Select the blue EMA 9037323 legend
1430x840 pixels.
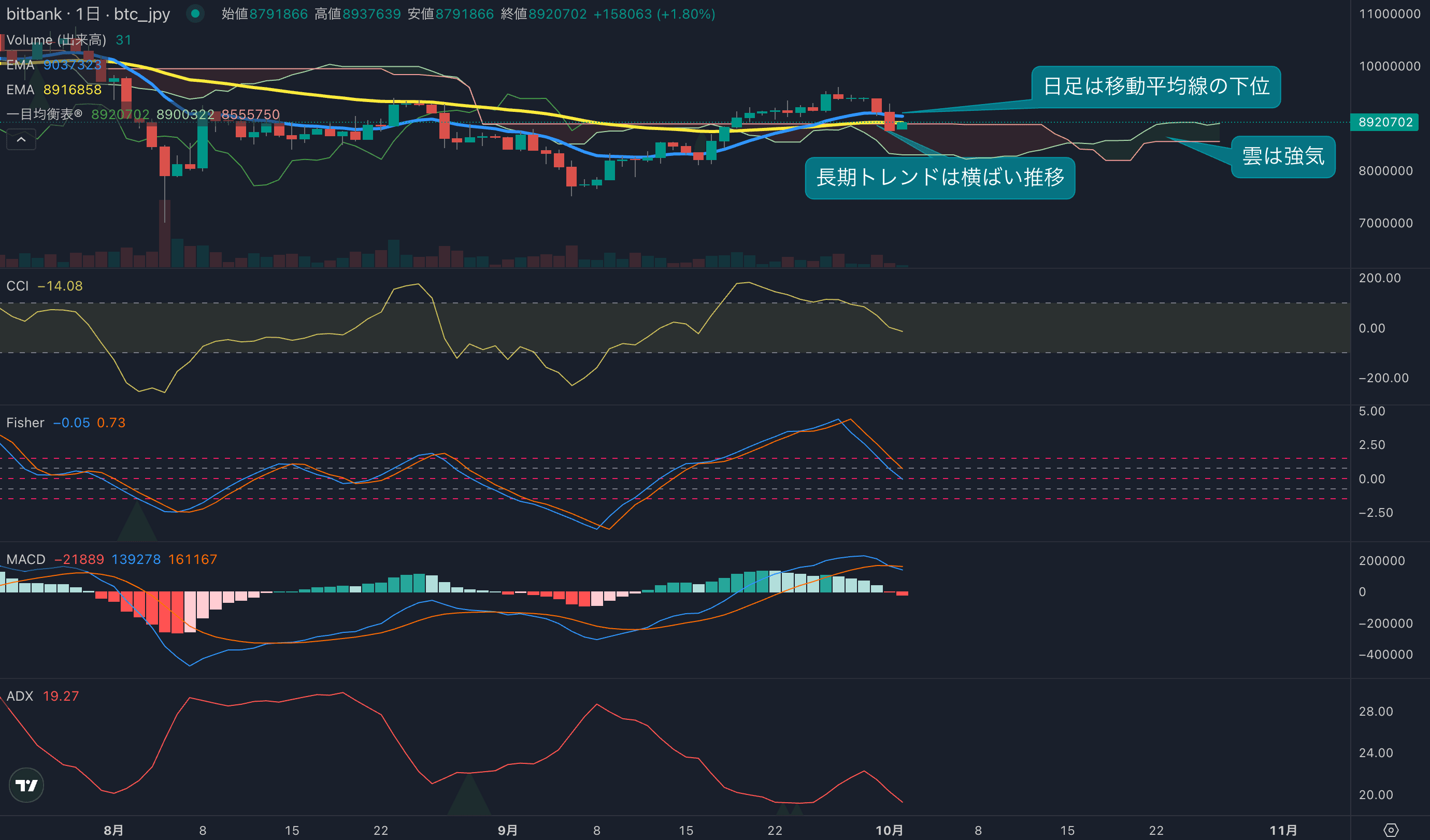click(54, 65)
